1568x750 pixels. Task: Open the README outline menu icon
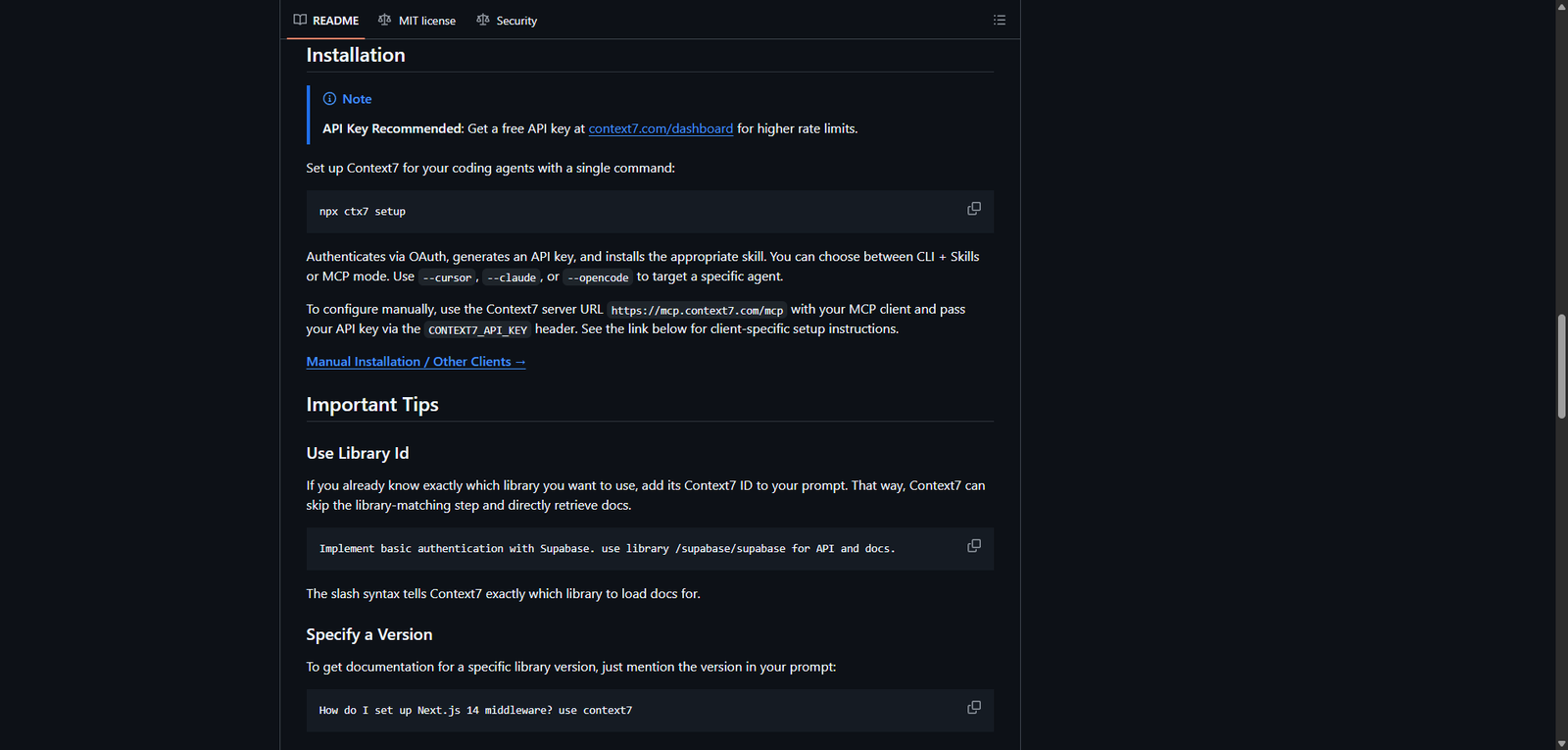999,20
